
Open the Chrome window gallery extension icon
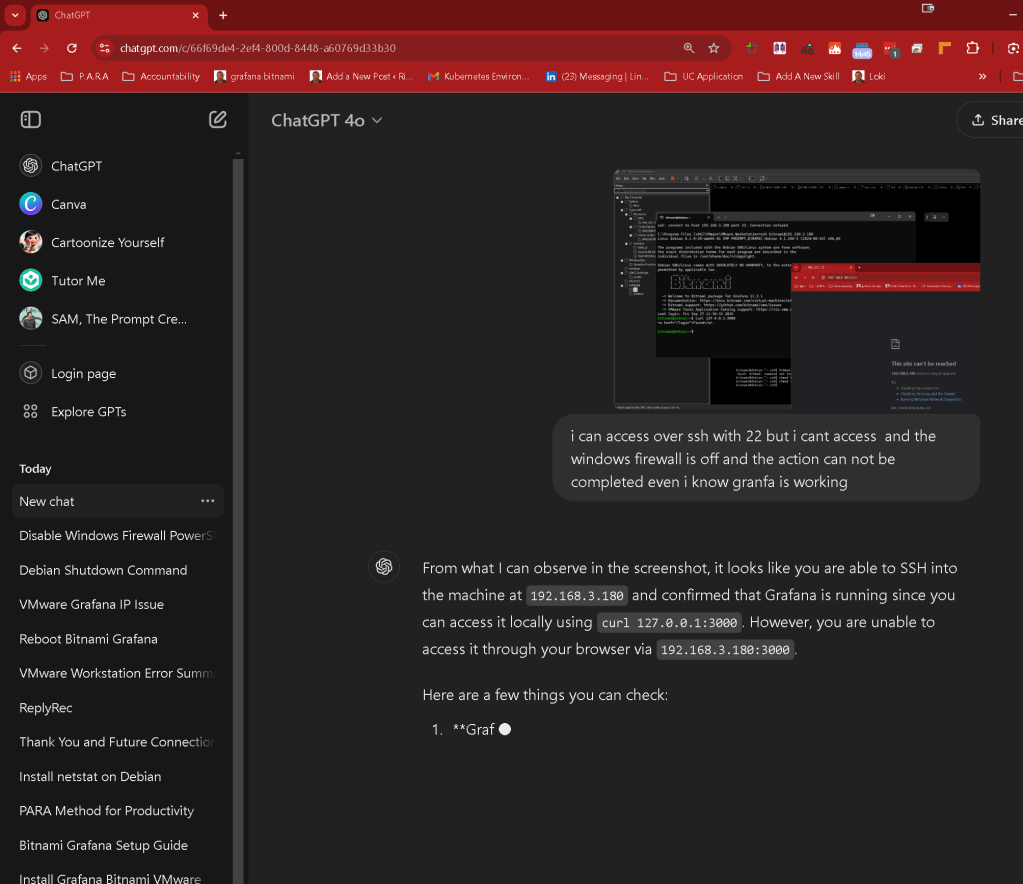917,48
